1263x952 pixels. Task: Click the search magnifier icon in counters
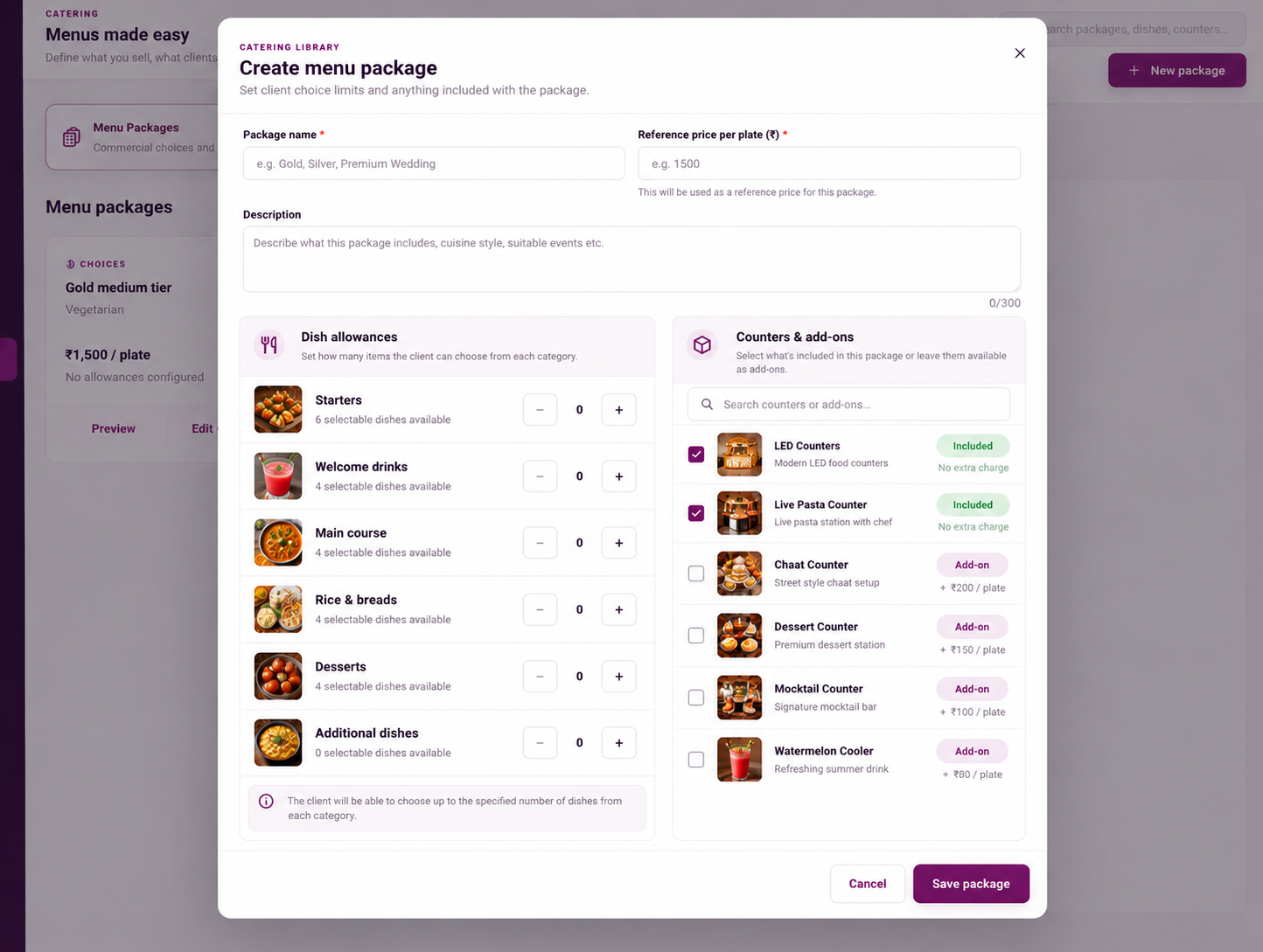(x=707, y=405)
